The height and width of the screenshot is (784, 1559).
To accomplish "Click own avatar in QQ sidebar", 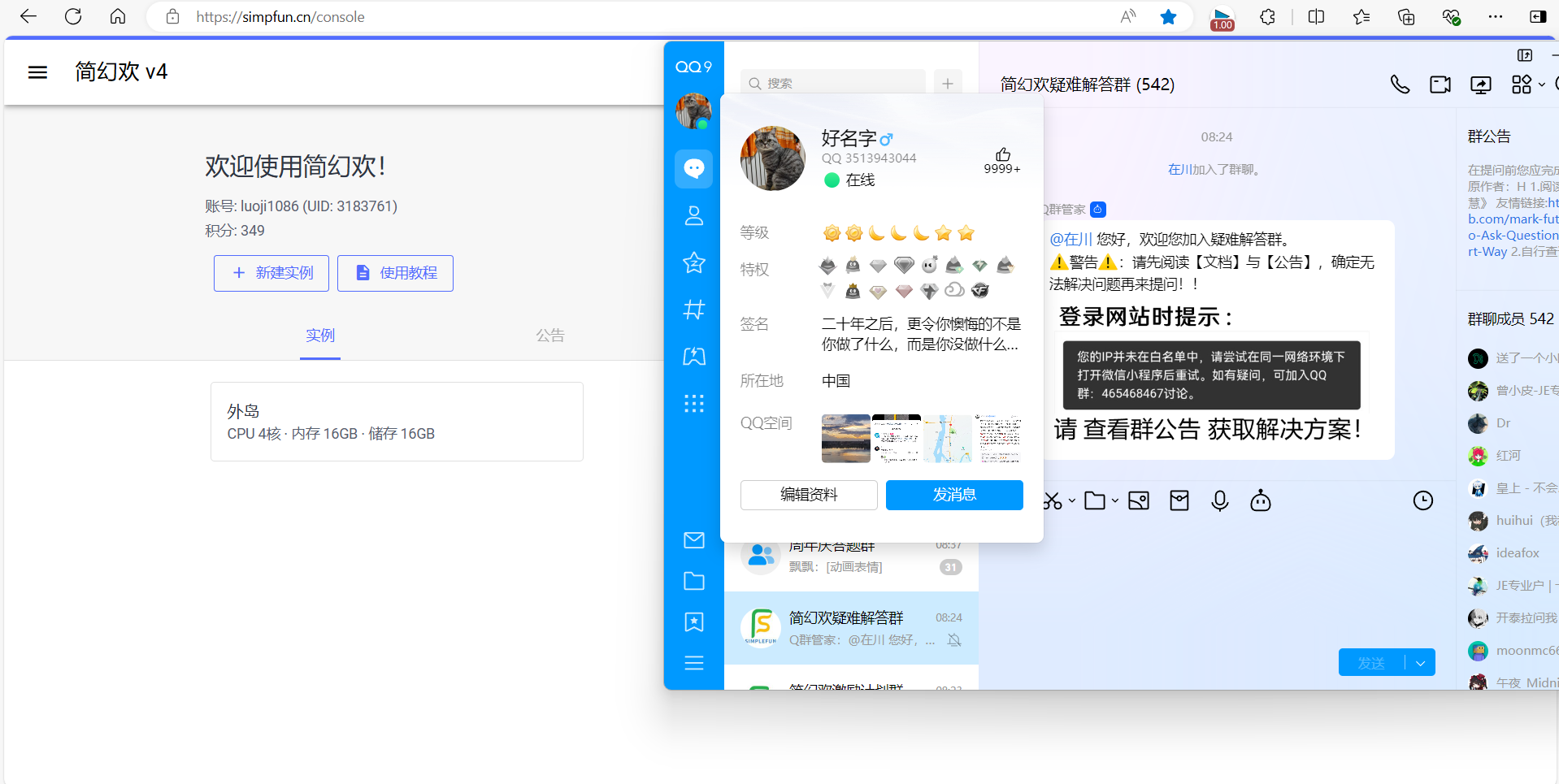I will pos(693,111).
